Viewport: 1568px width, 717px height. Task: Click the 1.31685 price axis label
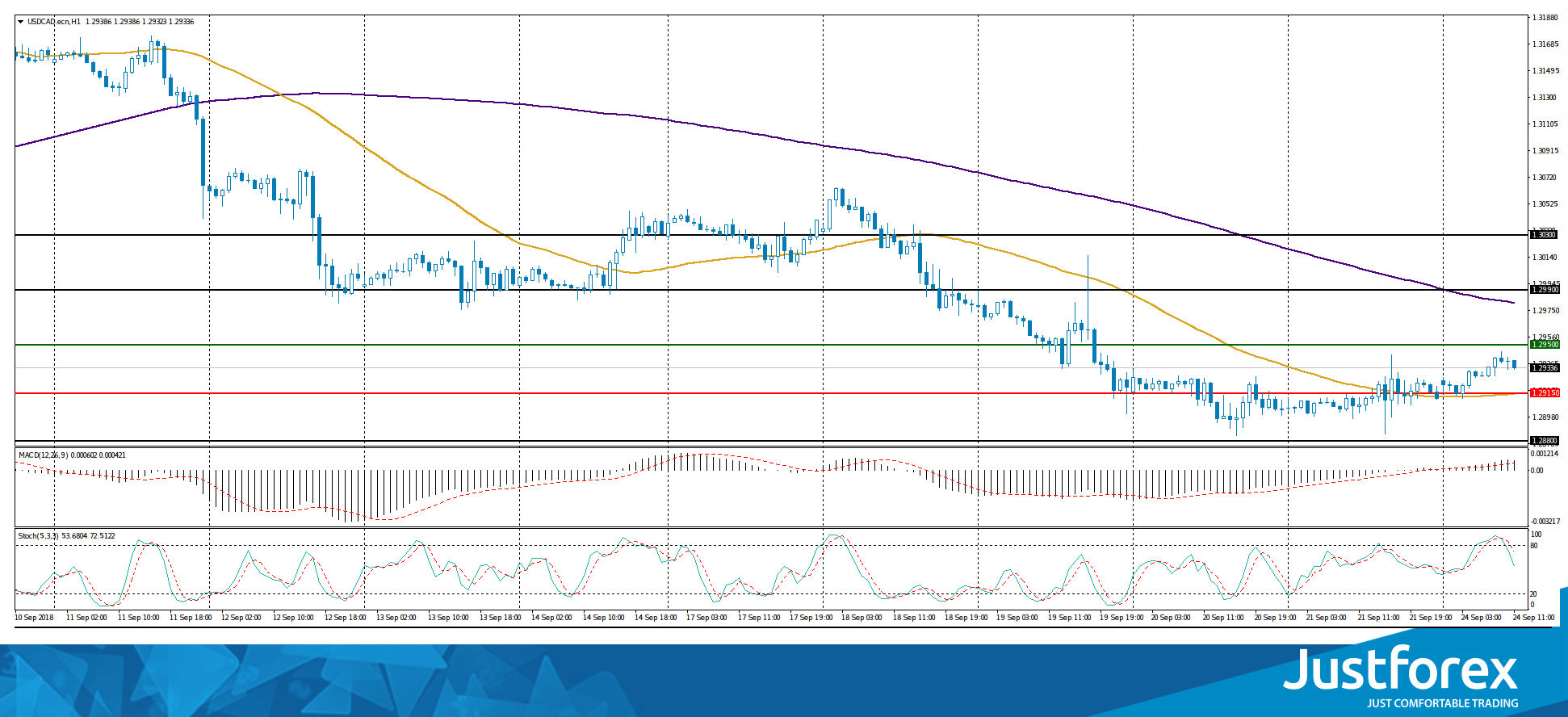[x=1545, y=44]
